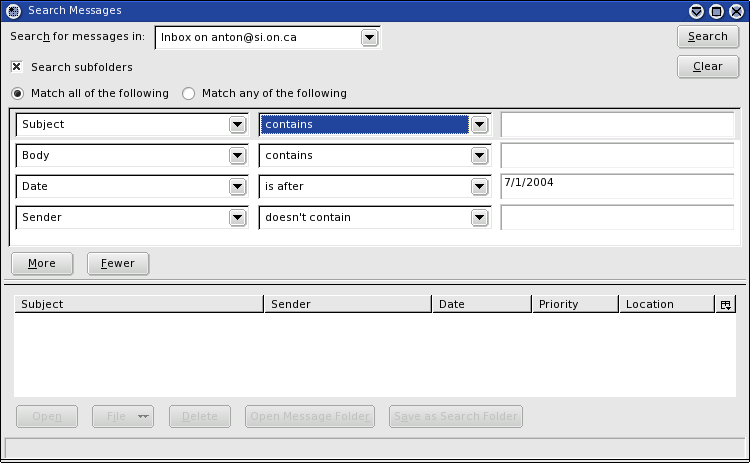The width and height of the screenshot is (750, 463).
Task: Click the Subject value text field
Action: [617, 124]
